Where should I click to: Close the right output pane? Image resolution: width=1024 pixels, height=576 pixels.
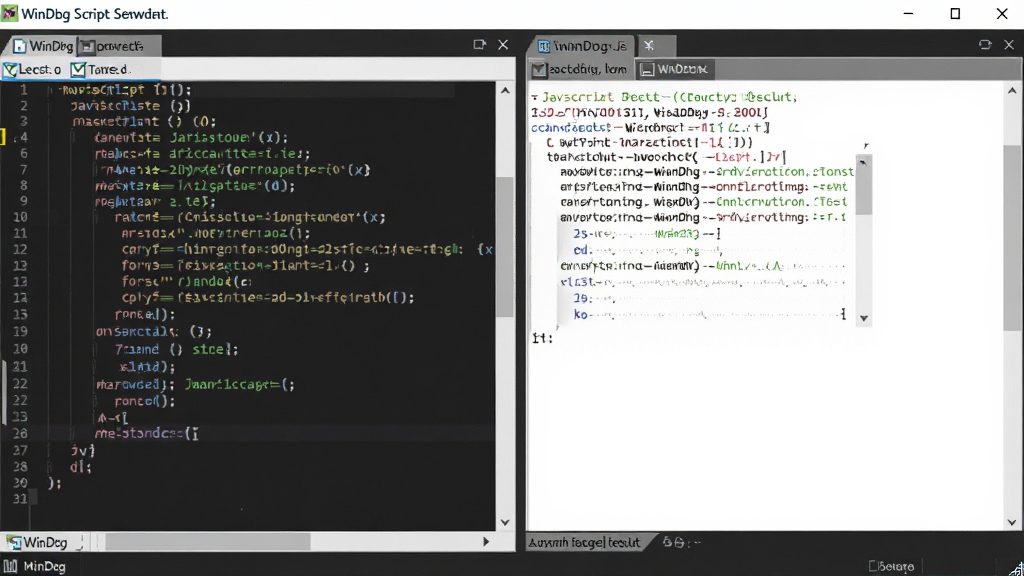1009,44
